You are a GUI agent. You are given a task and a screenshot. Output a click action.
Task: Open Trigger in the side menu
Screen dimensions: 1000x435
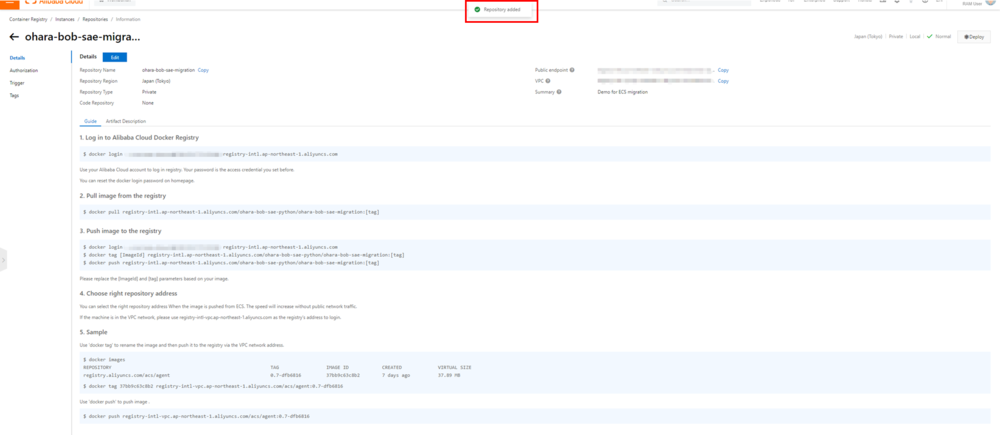coord(17,82)
